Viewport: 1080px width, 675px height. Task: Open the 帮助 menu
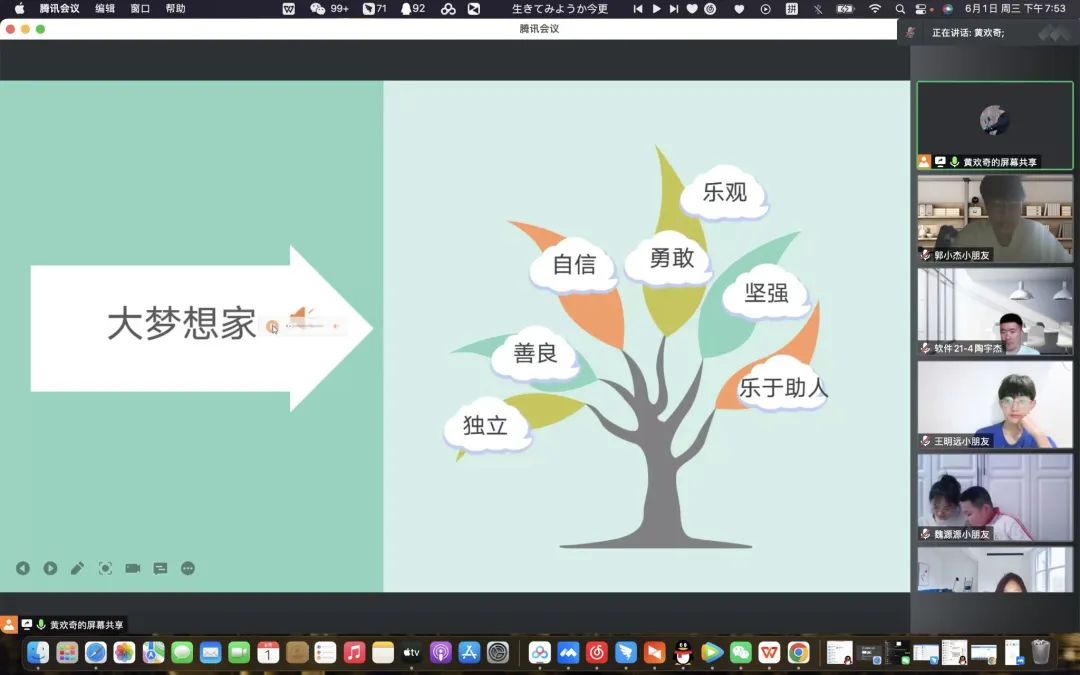click(175, 8)
